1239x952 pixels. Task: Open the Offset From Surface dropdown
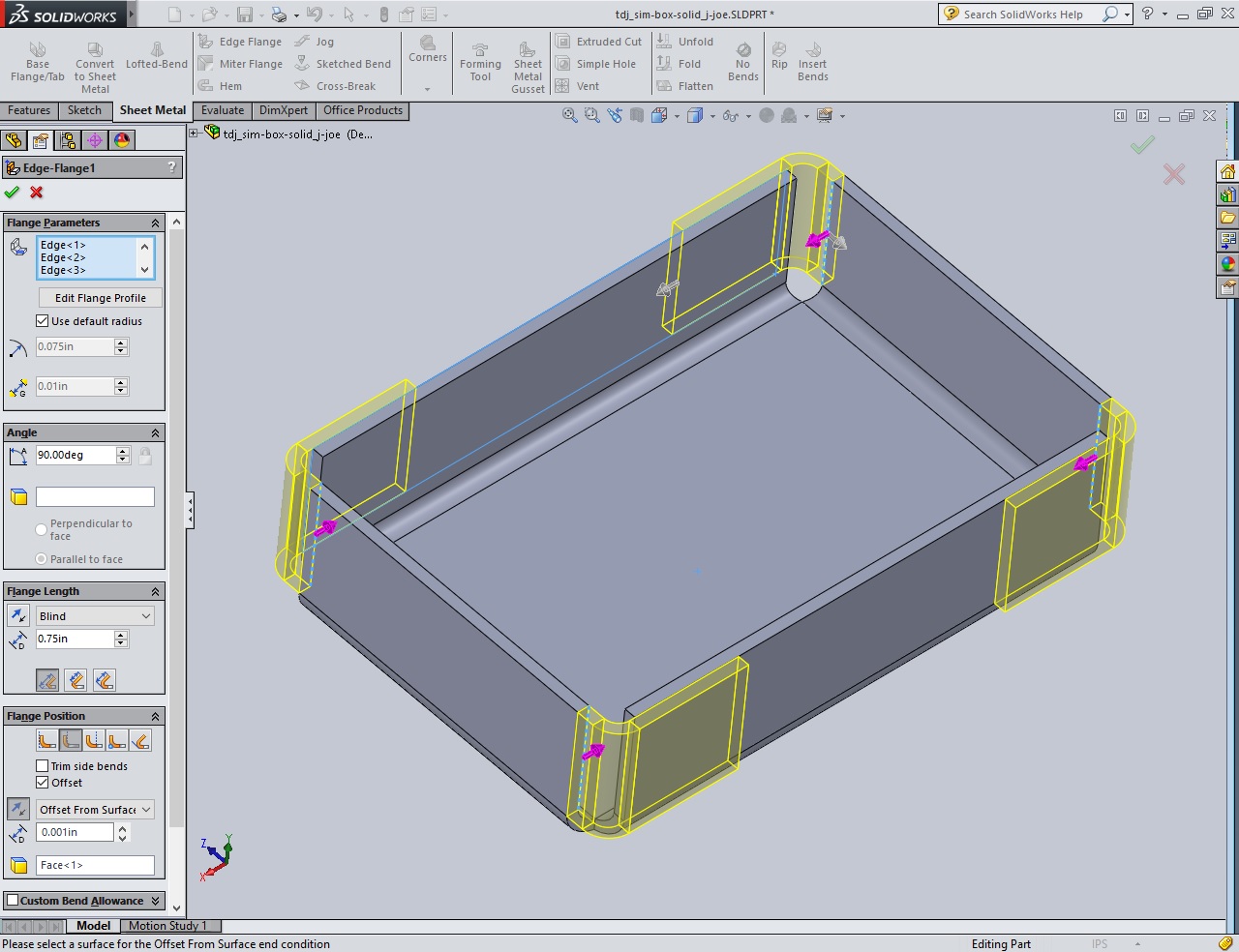pyautogui.click(x=95, y=810)
